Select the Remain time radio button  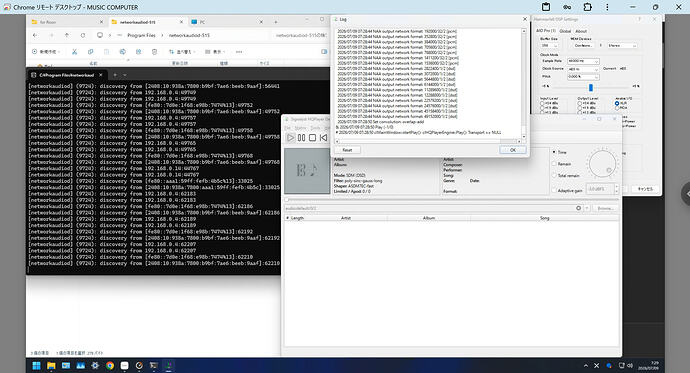[x=554, y=164]
